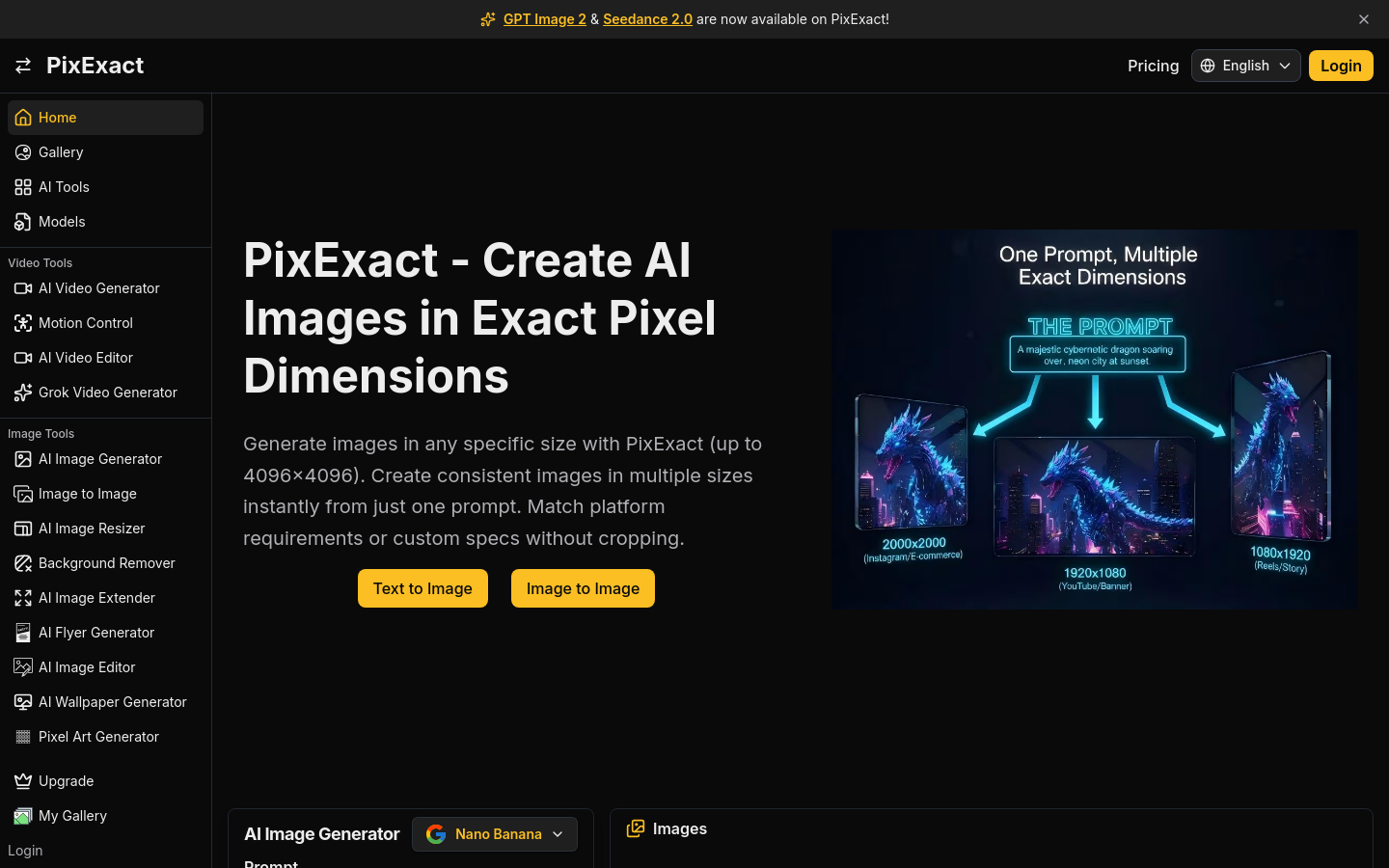The width and height of the screenshot is (1389, 868).
Task: Click the Text to Image button
Action: [x=422, y=588]
